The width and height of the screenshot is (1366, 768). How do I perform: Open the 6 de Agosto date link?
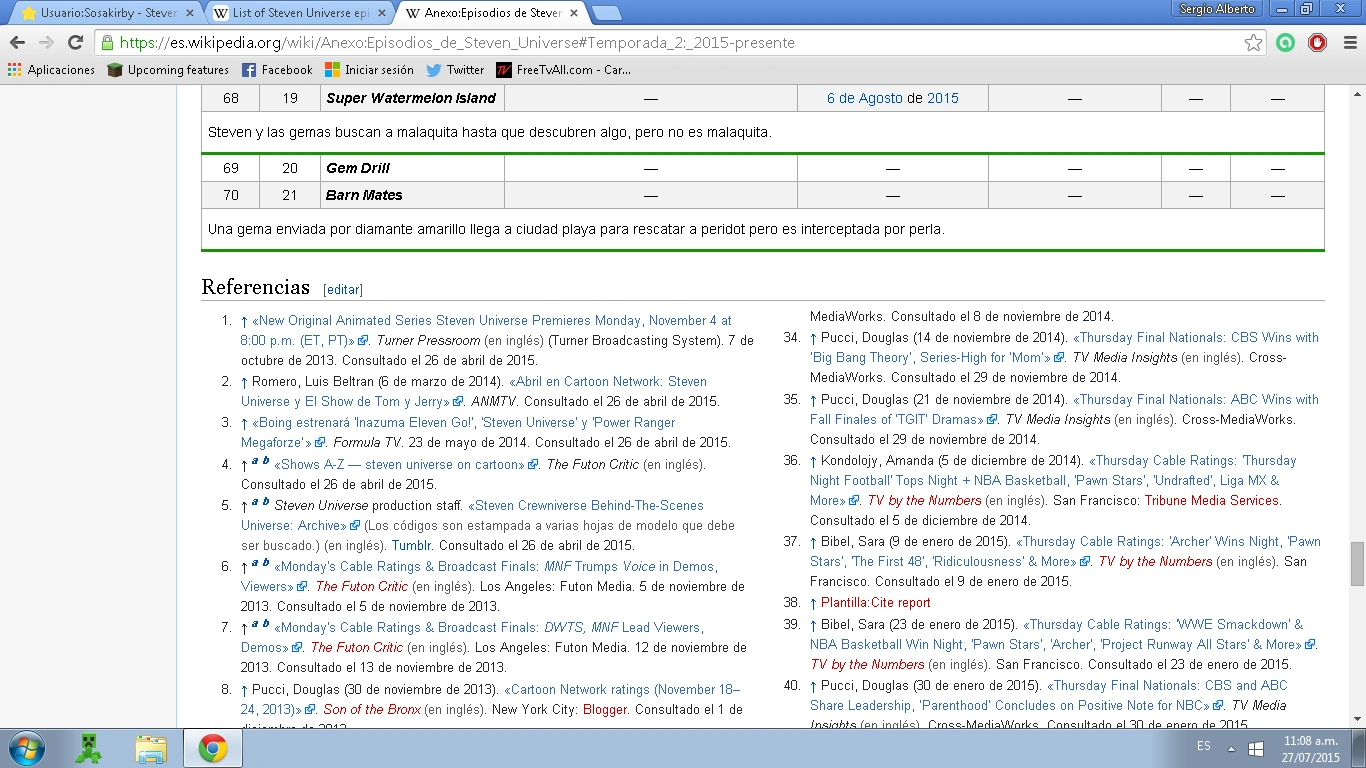coord(864,98)
